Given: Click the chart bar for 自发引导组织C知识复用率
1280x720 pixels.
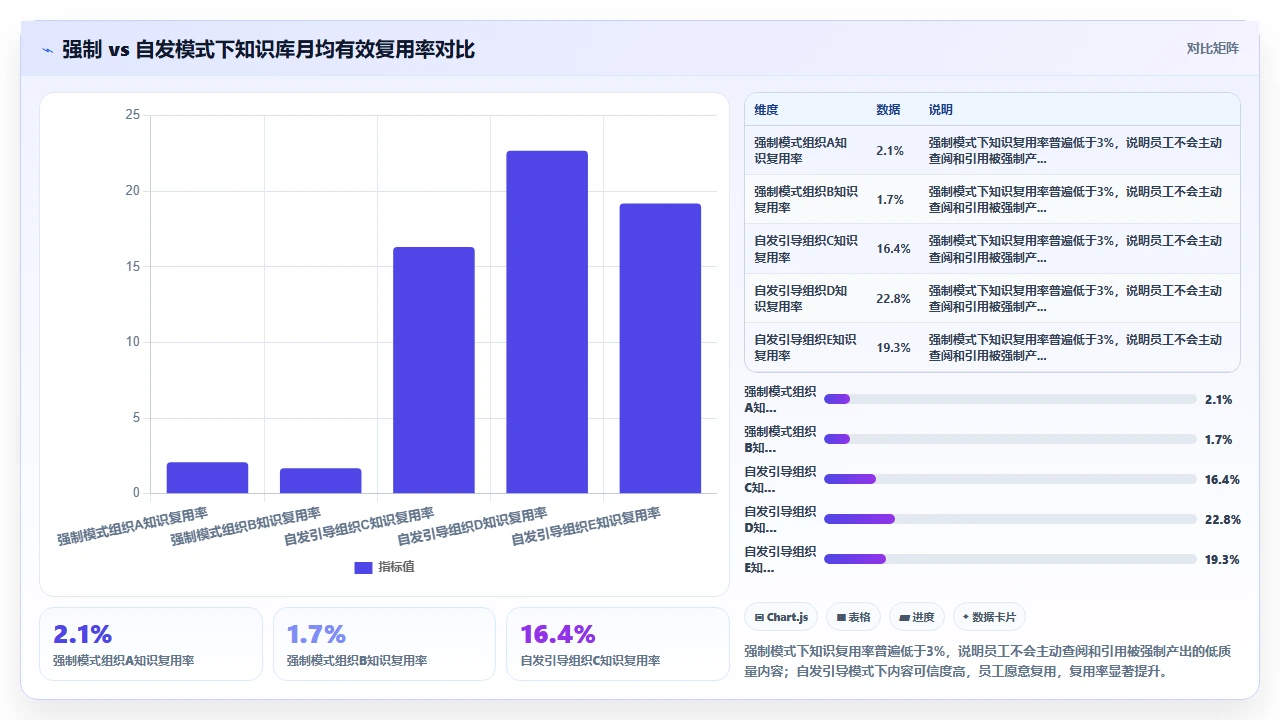Looking at the screenshot, I should coord(433,370).
